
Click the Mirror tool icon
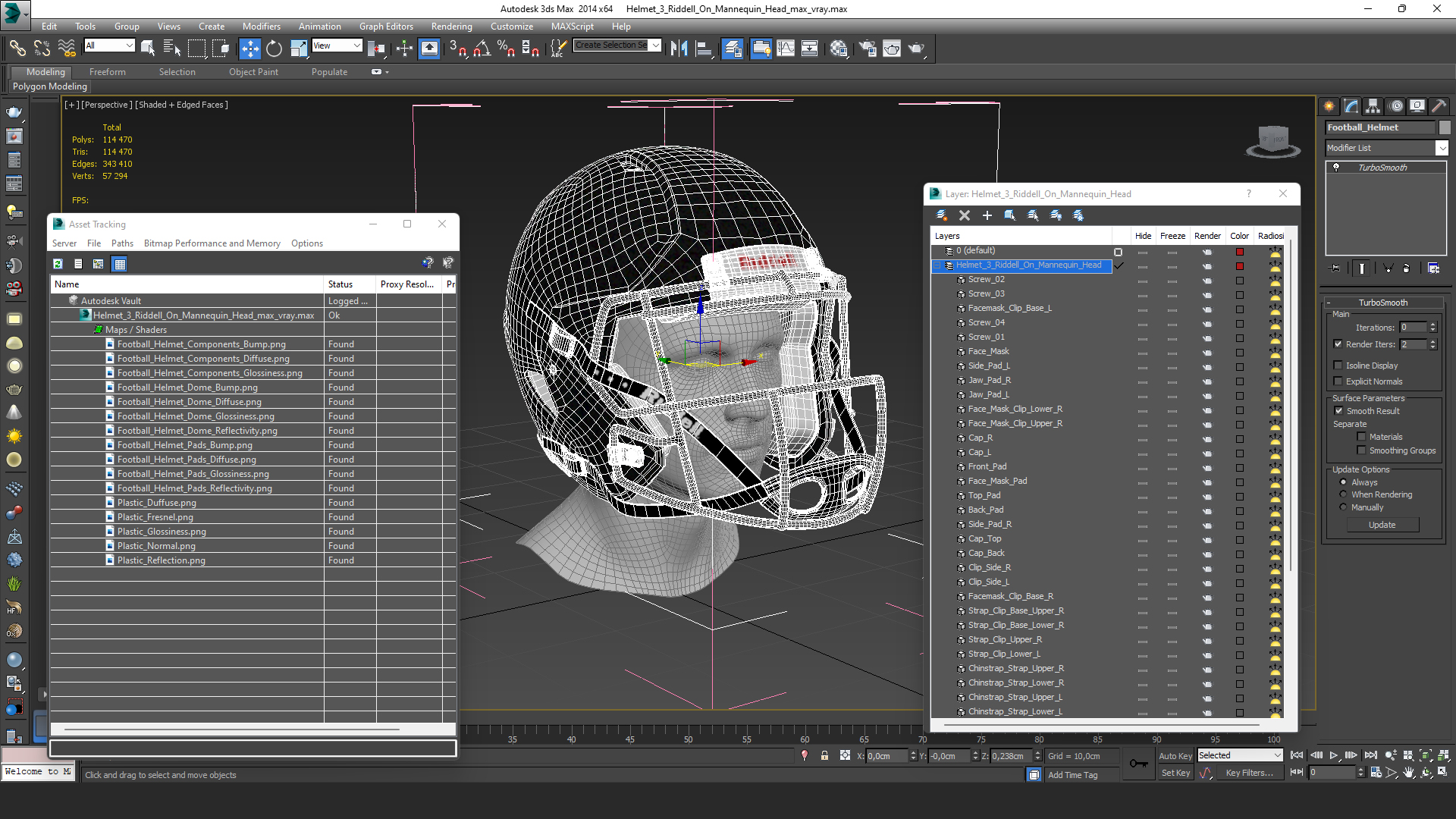[x=679, y=49]
